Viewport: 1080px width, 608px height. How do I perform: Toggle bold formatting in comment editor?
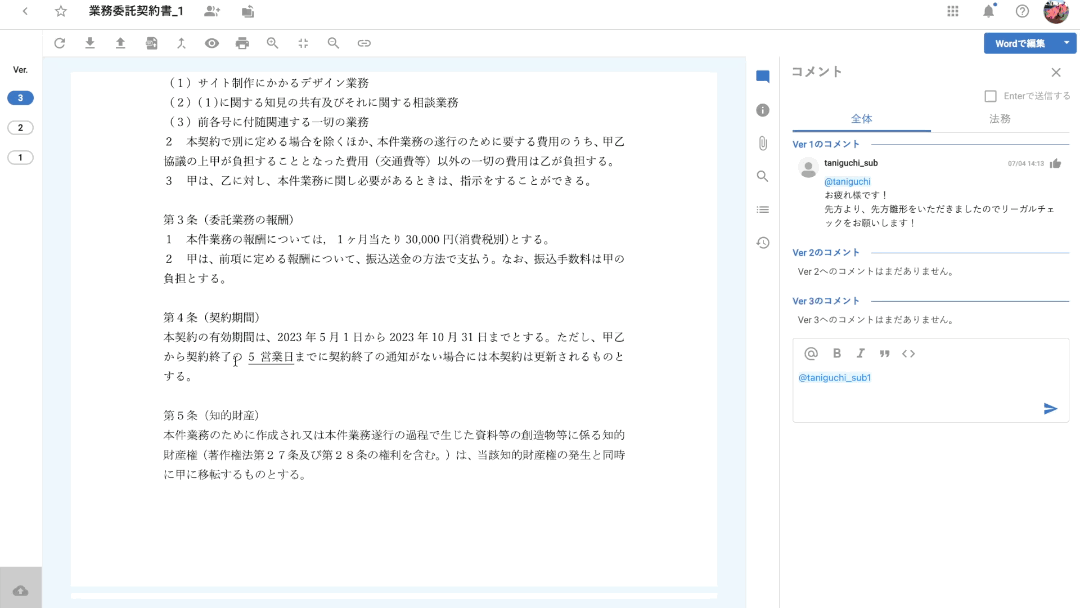coord(837,353)
